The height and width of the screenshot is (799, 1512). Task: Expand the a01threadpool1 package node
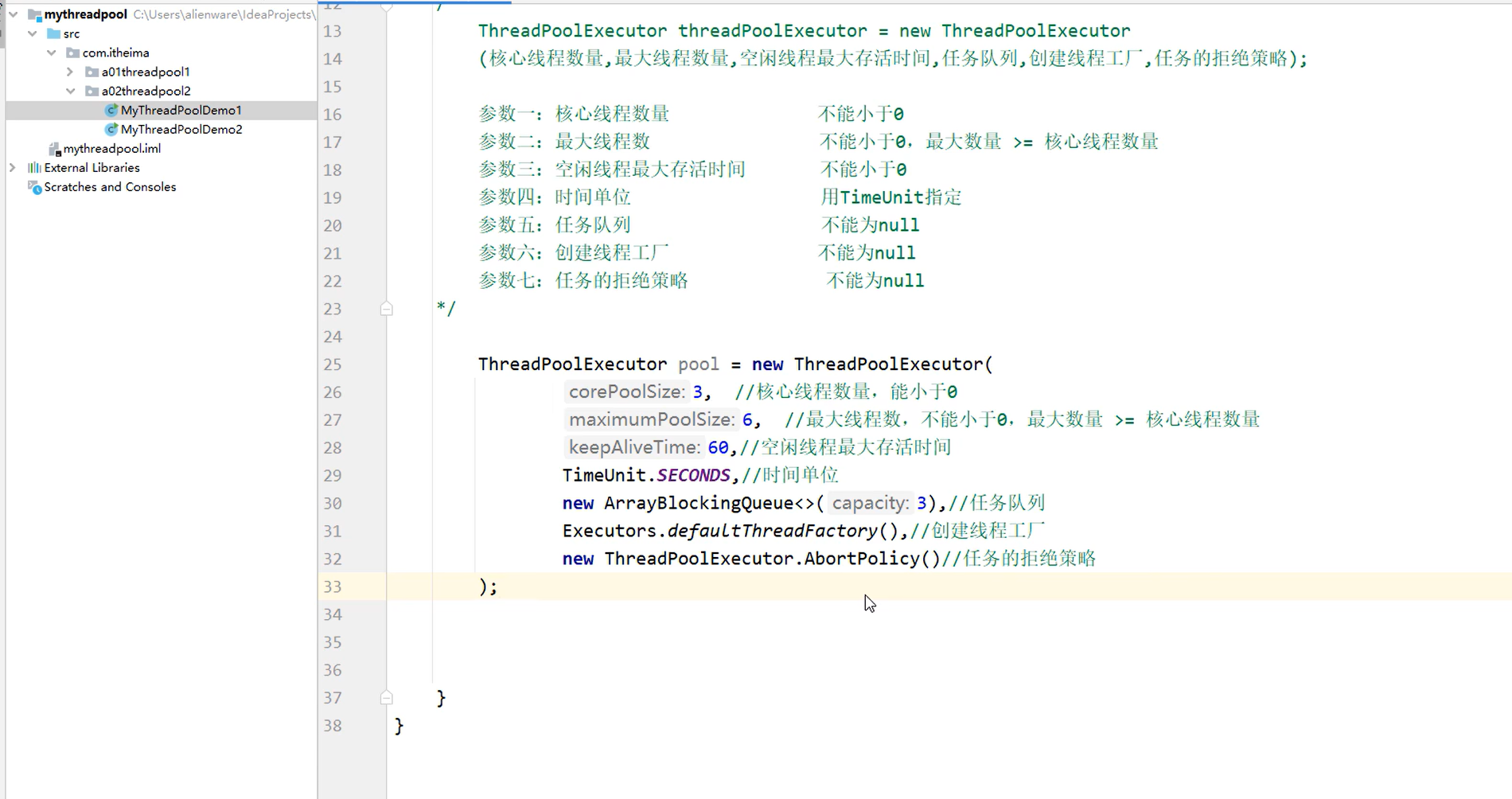coord(70,72)
